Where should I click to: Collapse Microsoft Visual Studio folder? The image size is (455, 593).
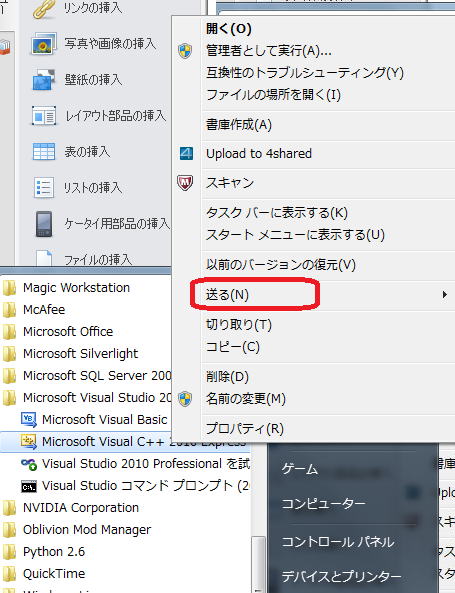87,397
